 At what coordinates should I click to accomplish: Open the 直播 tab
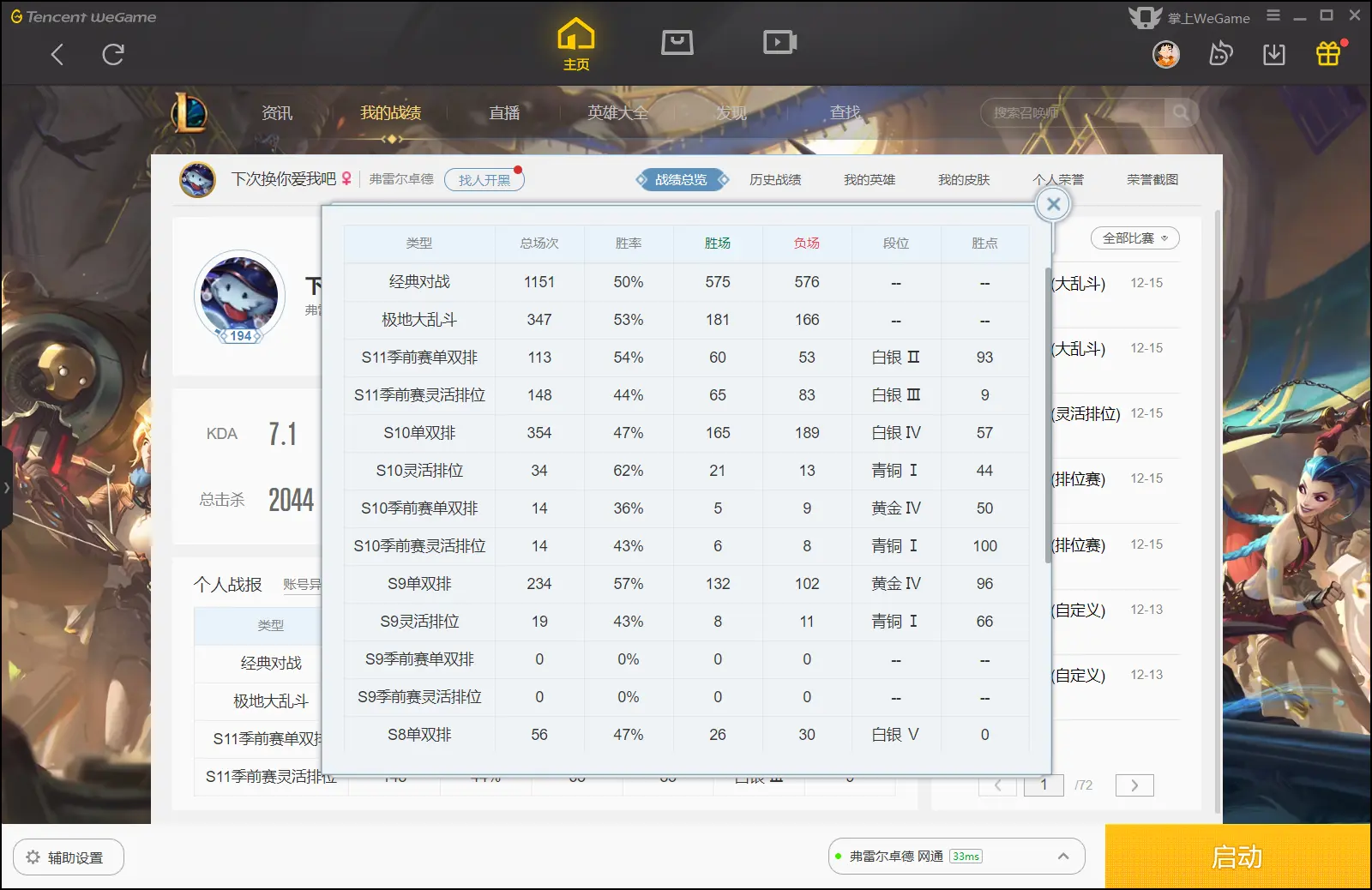[504, 113]
